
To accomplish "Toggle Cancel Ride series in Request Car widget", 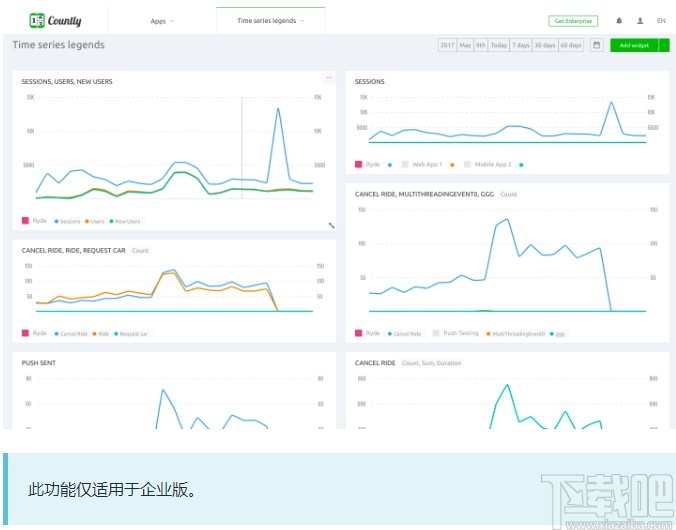I will (71, 334).
